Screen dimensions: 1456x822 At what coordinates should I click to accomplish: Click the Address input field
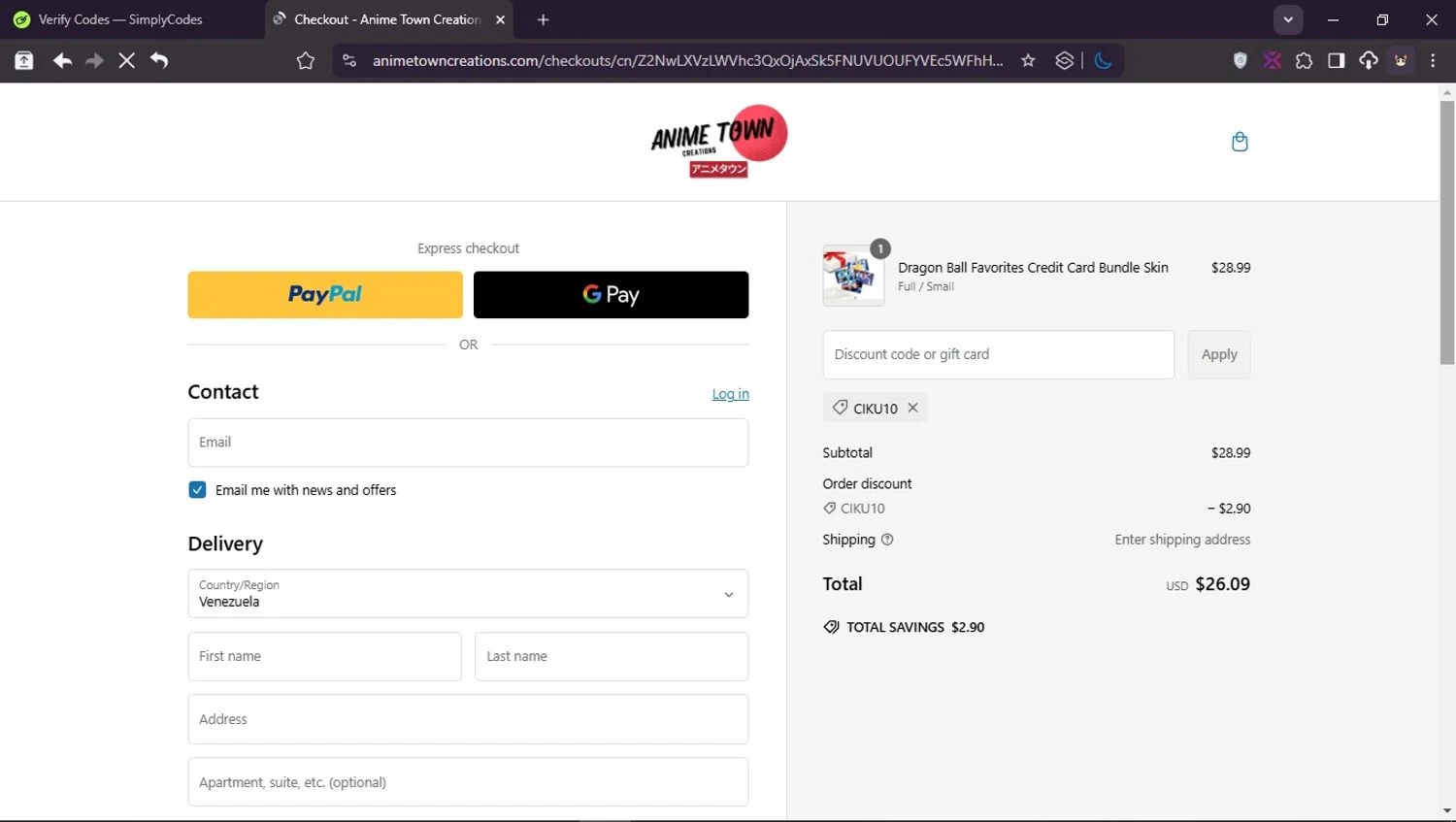(468, 719)
